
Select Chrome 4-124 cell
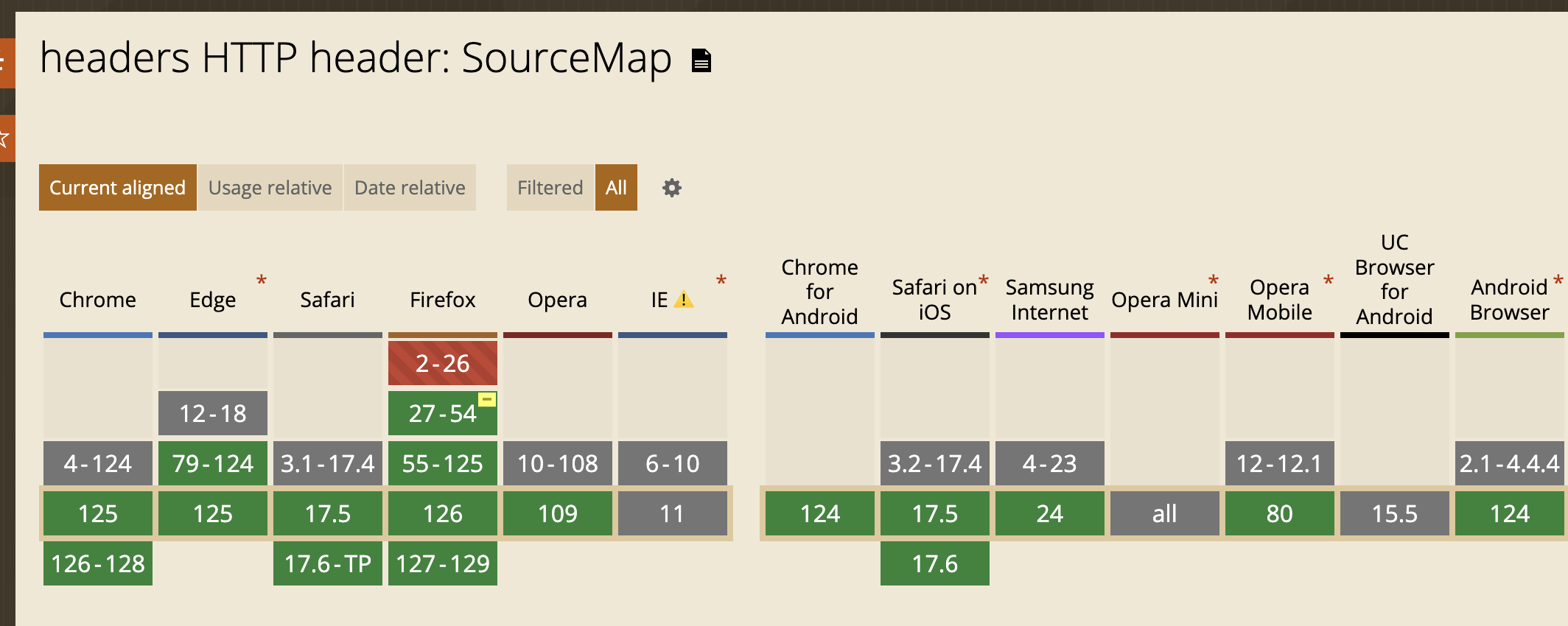click(98, 463)
